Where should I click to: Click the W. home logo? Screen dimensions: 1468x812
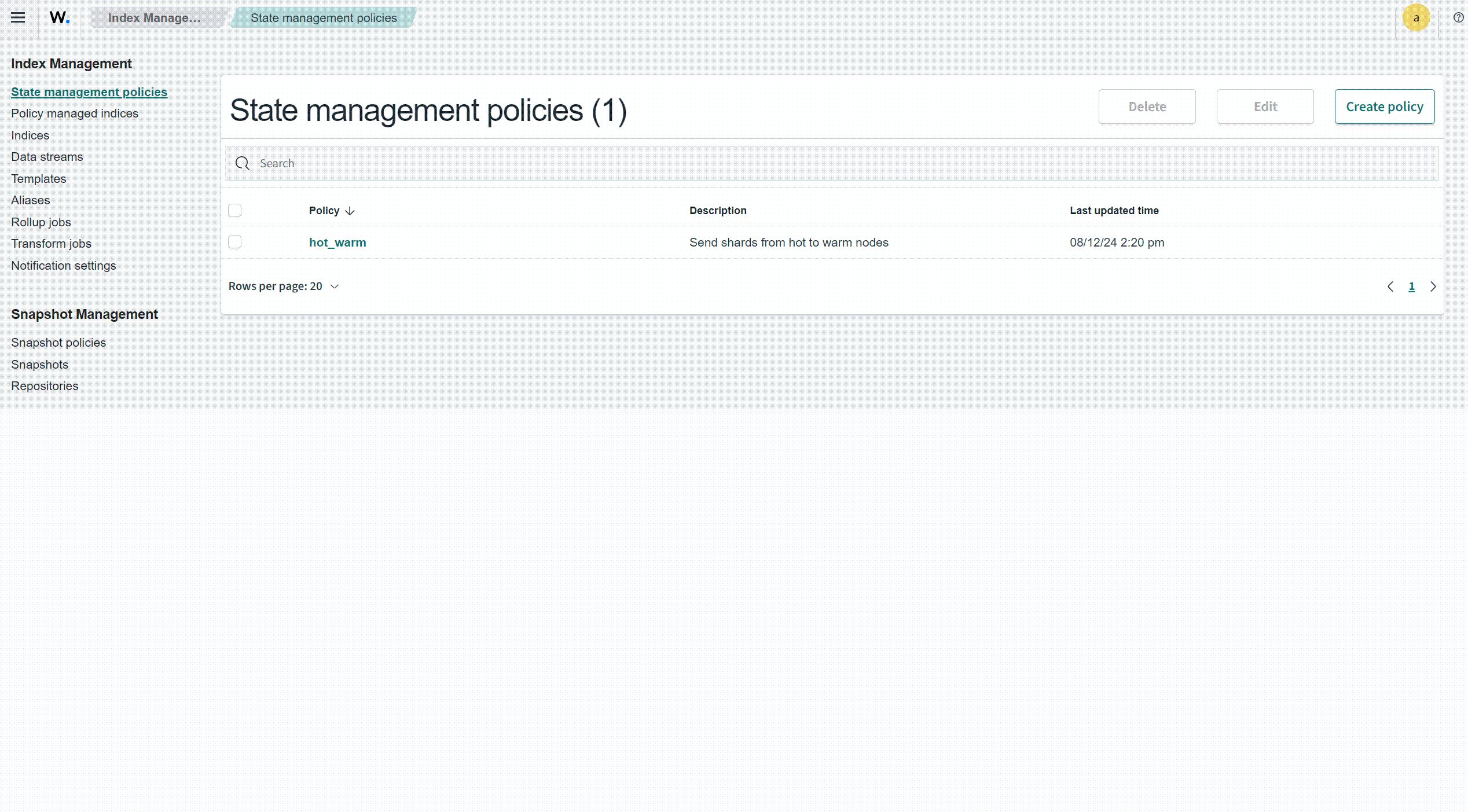click(x=59, y=18)
